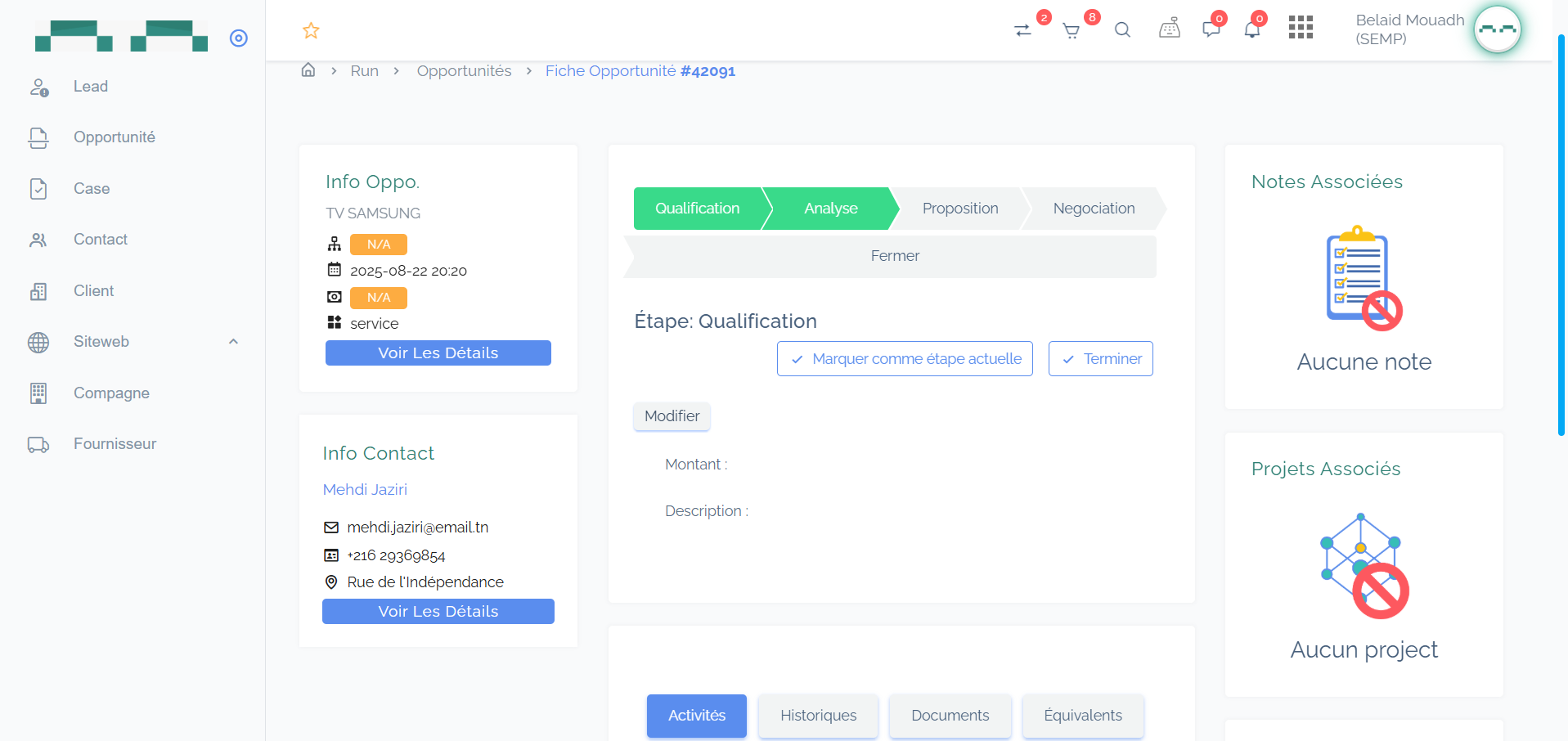
Task: Go to Run in breadcrumb
Action: [x=365, y=71]
